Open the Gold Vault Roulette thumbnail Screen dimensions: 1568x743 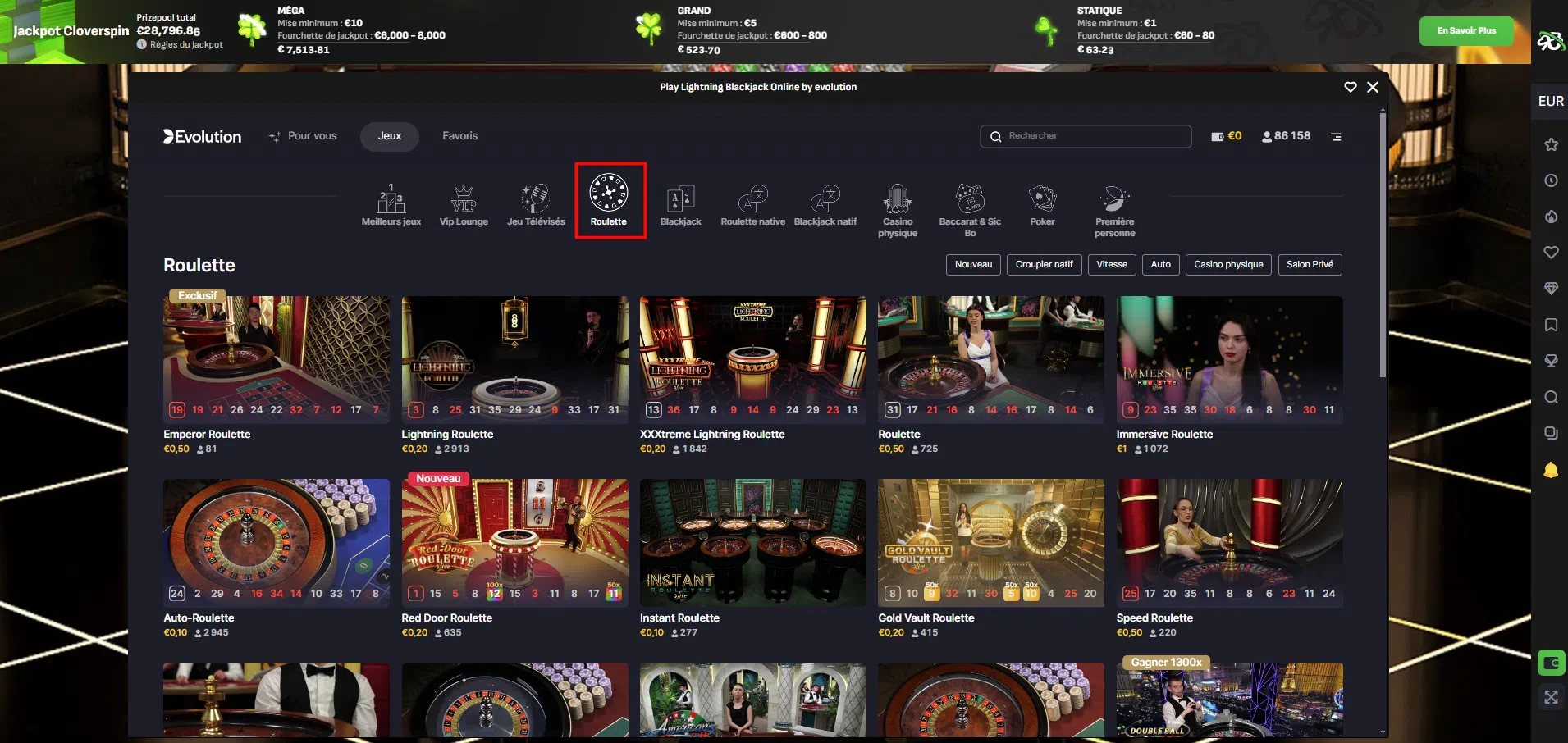991,543
